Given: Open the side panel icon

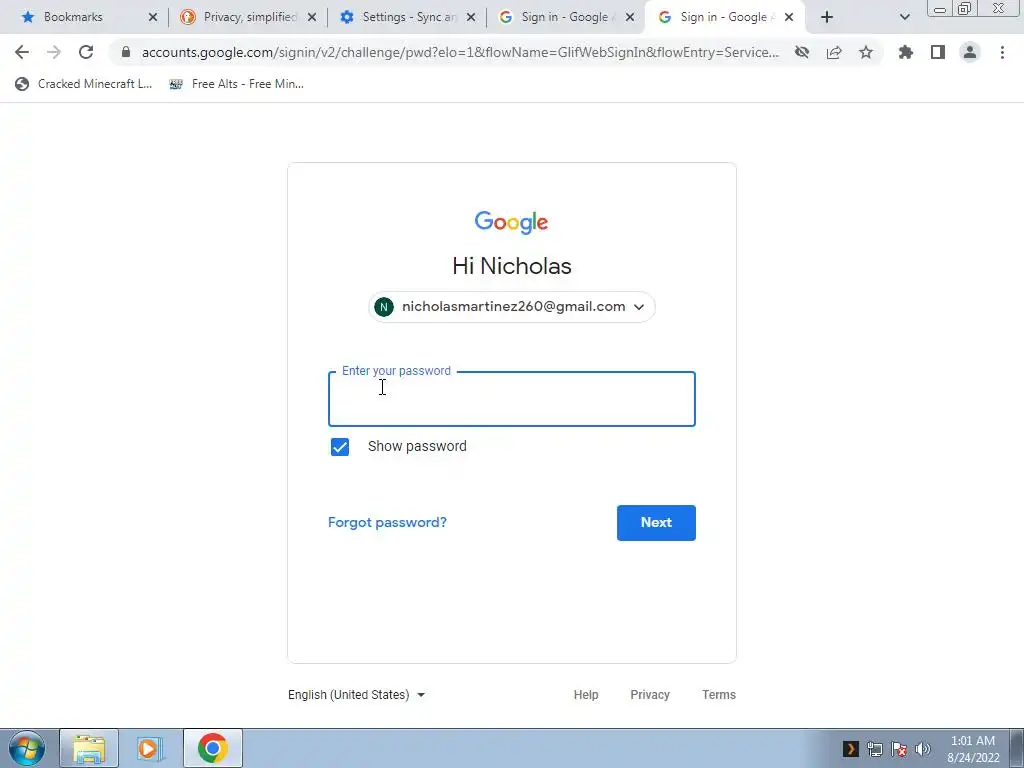Looking at the screenshot, I should (x=938, y=52).
